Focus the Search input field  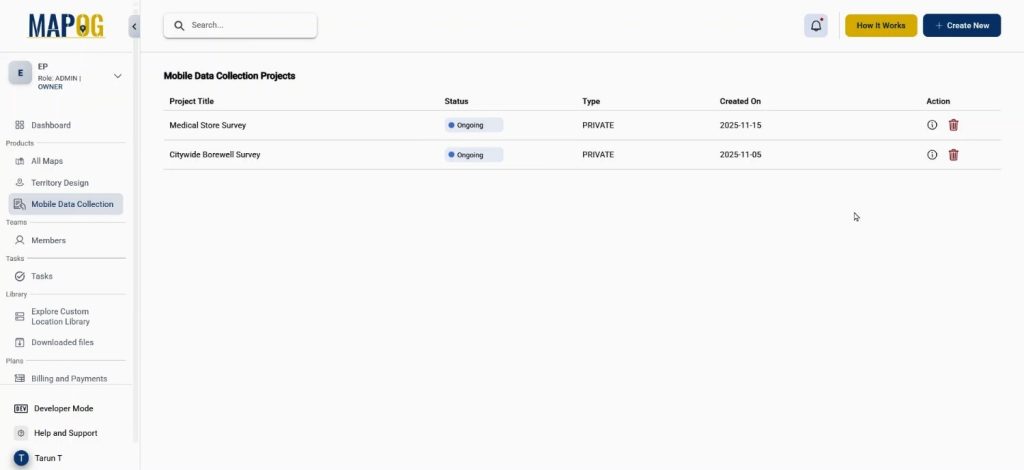[x=240, y=25]
